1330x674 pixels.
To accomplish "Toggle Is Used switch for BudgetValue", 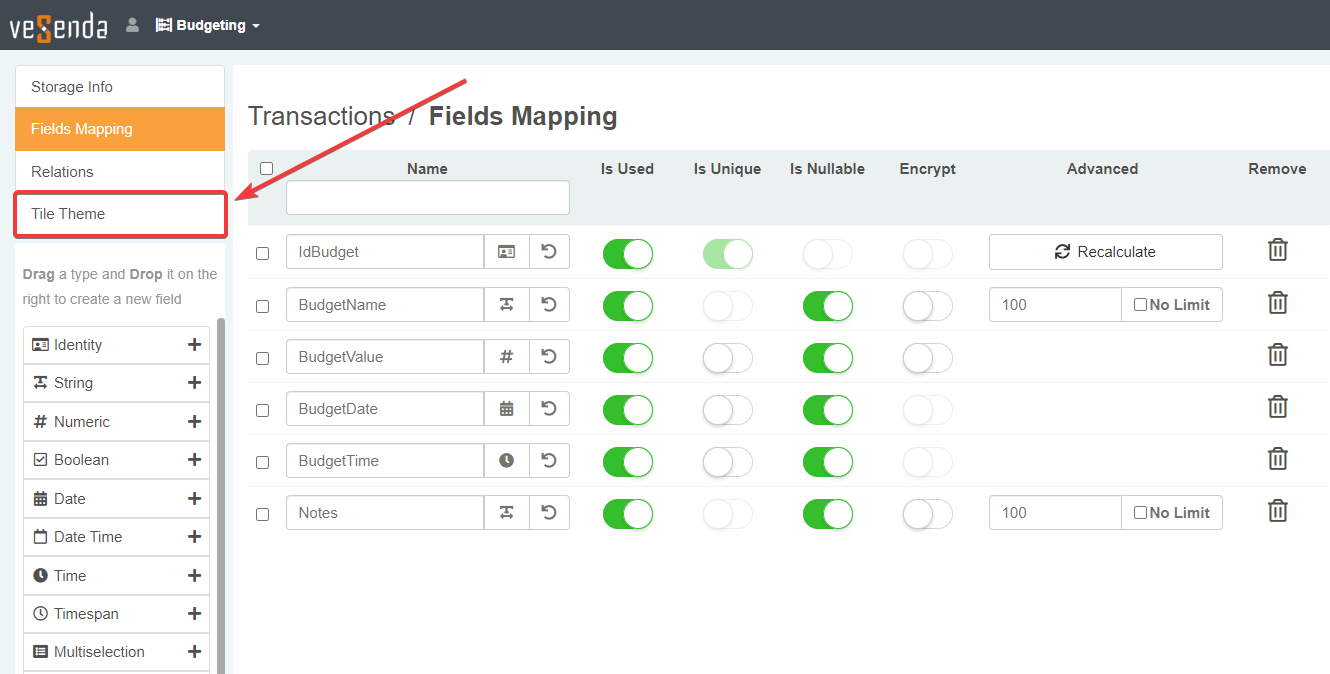I will (627, 358).
